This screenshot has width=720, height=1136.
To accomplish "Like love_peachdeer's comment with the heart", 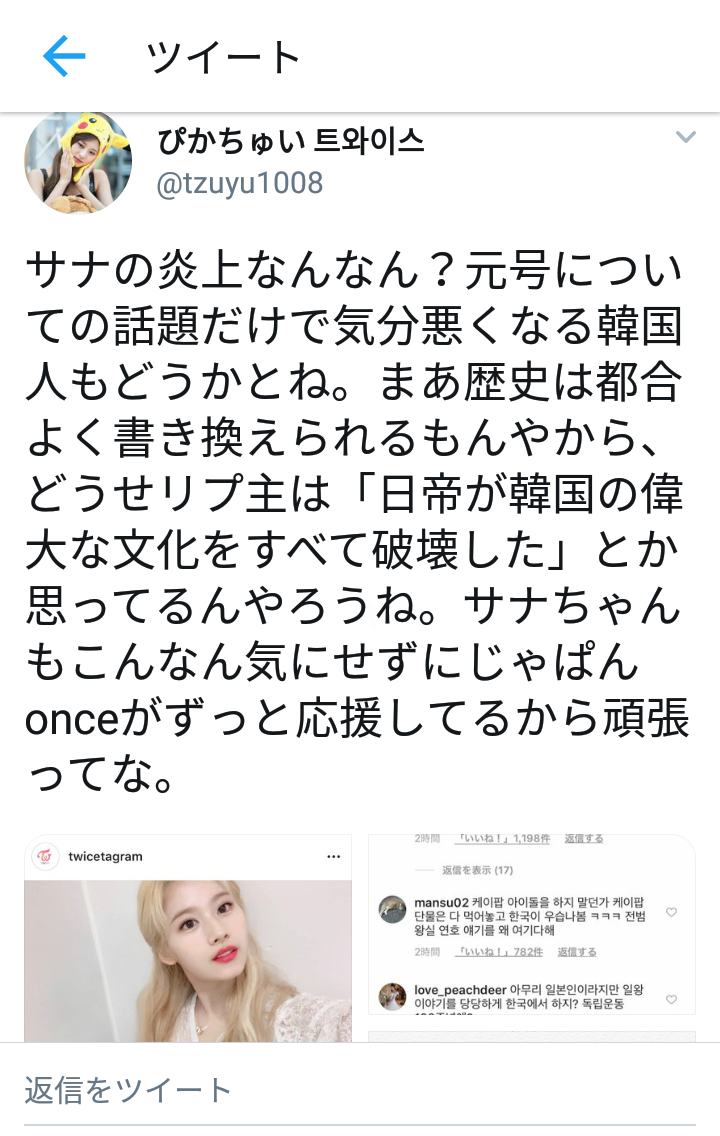I will [x=671, y=999].
